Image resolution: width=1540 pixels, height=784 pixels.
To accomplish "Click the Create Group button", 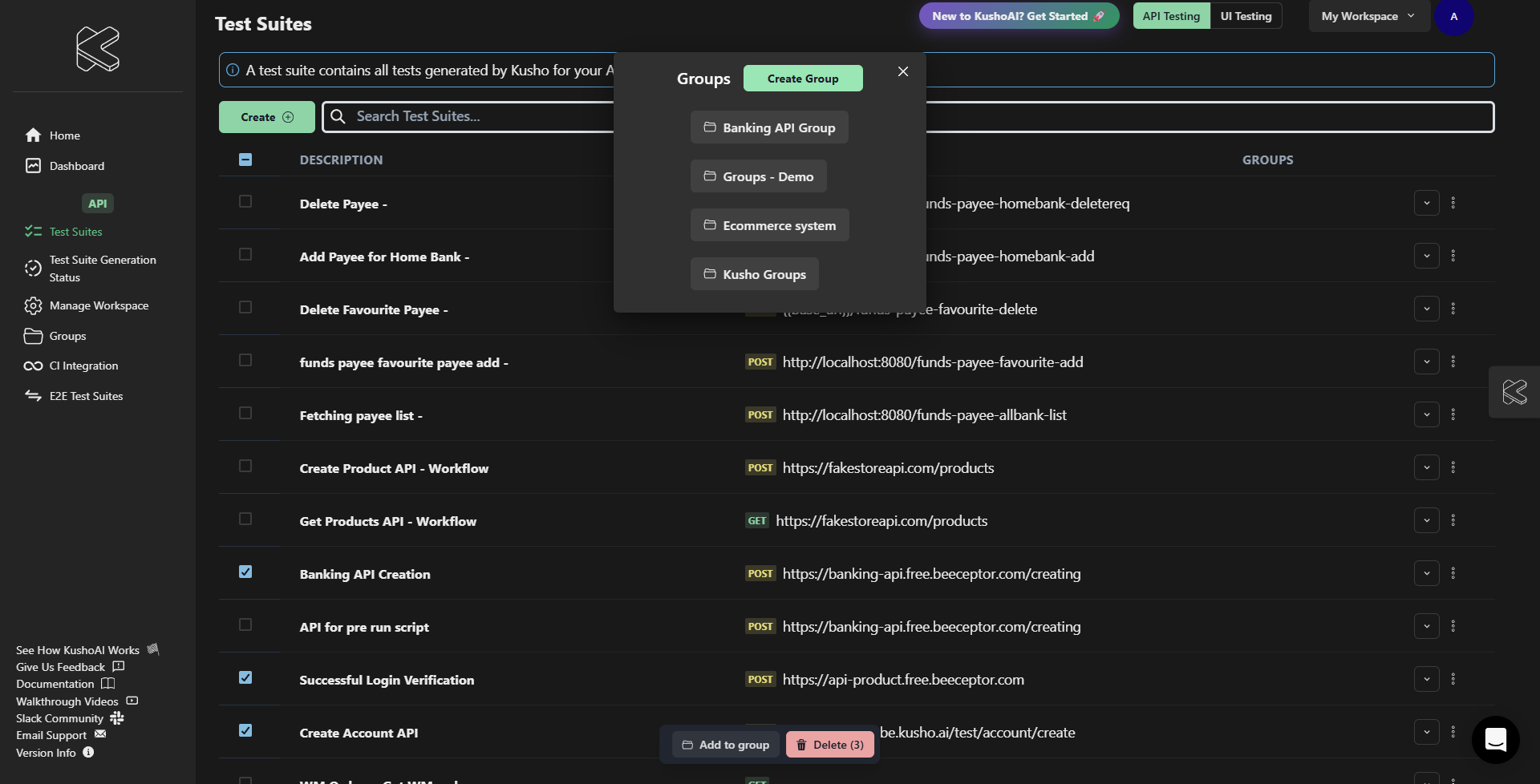I will coord(802,79).
